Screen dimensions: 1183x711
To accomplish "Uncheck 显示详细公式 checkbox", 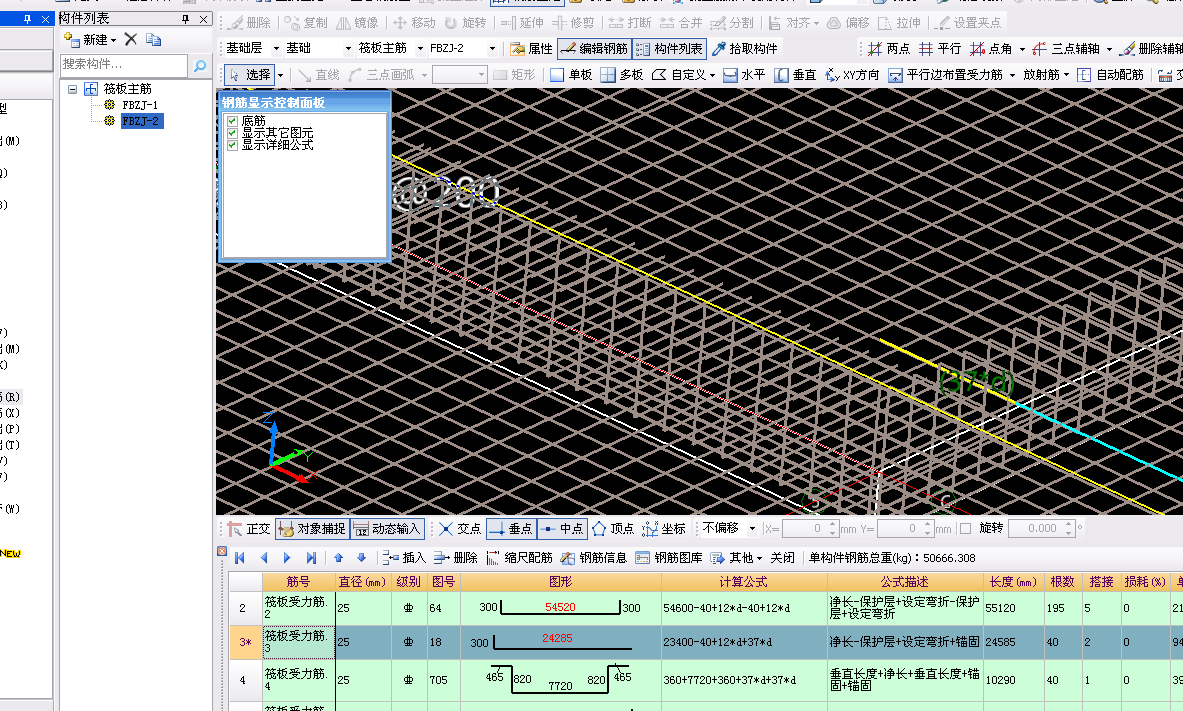I will [232, 145].
